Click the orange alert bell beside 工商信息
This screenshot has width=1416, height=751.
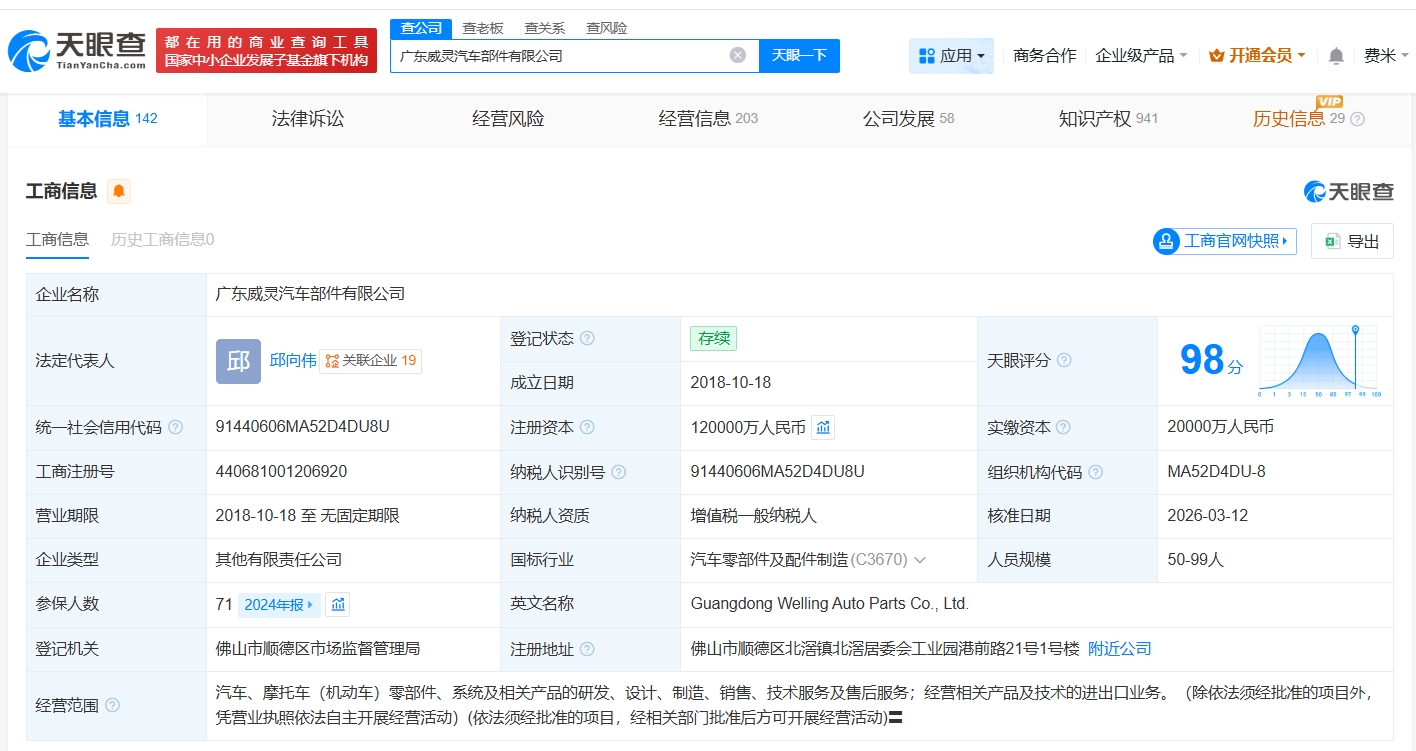point(119,191)
